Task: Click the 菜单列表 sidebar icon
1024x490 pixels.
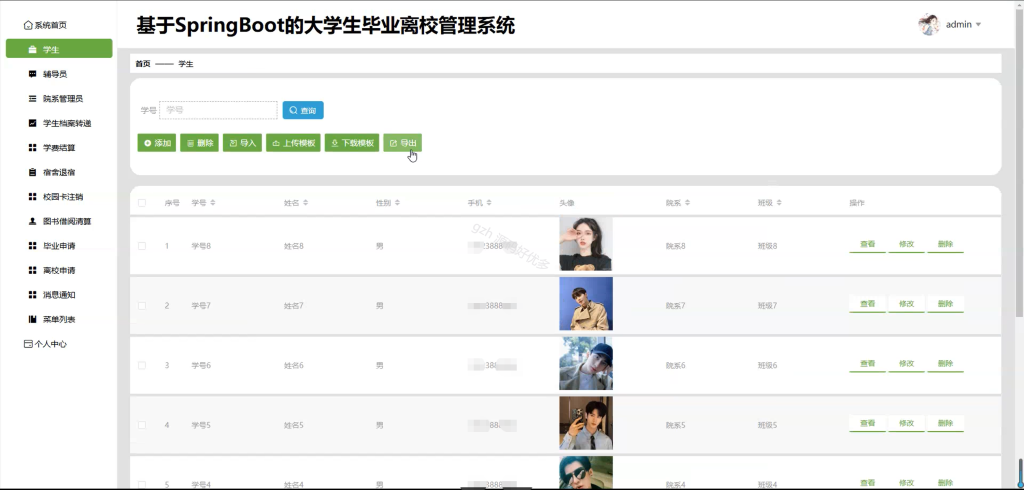Action: pyautogui.click(x=33, y=319)
